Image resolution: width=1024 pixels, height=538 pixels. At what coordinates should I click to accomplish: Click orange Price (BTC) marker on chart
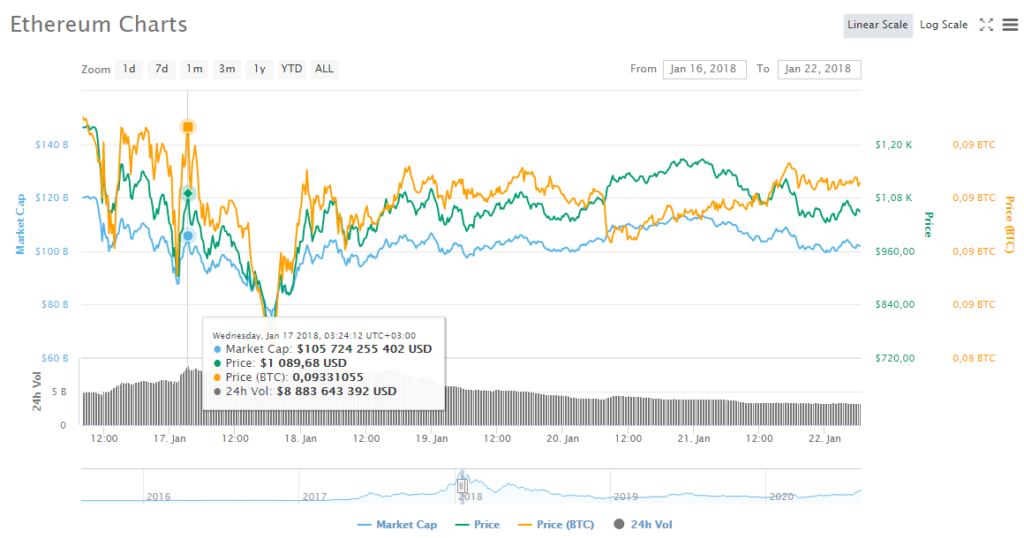(188, 127)
